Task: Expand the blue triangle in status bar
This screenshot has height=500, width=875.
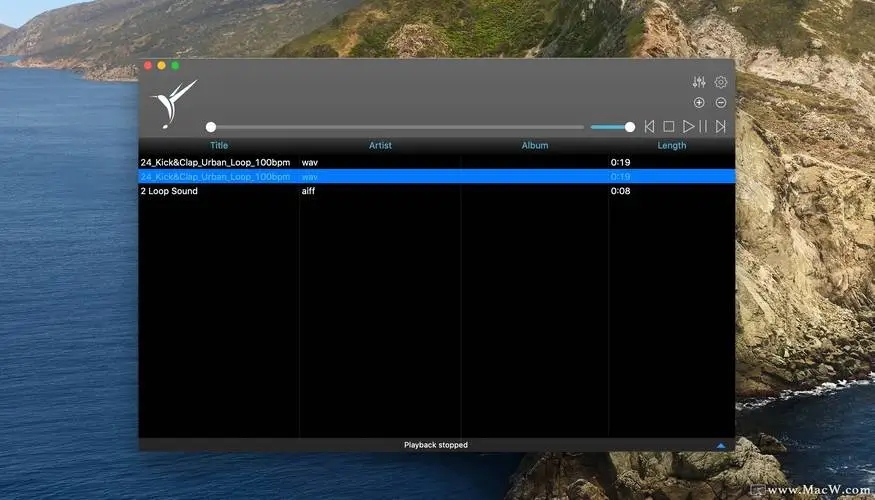Action: coord(721,445)
